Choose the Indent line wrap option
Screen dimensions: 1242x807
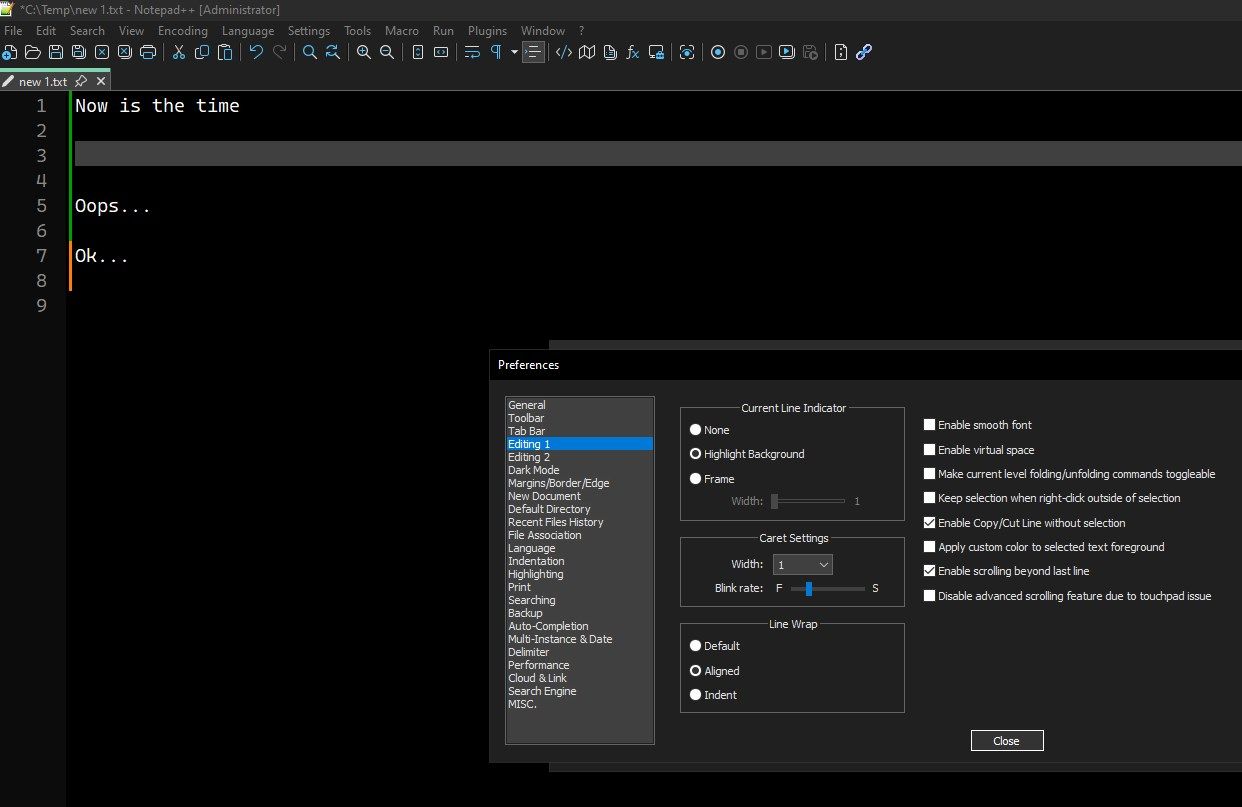tap(696, 695)
